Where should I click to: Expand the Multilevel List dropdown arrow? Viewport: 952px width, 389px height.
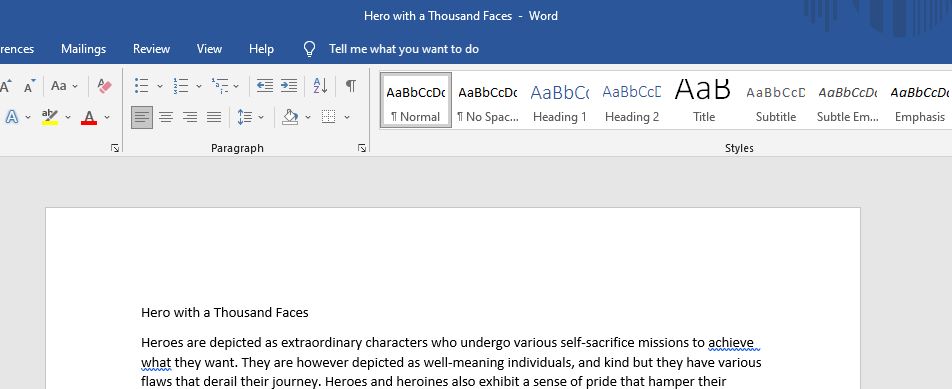click(x=236, y=86)
